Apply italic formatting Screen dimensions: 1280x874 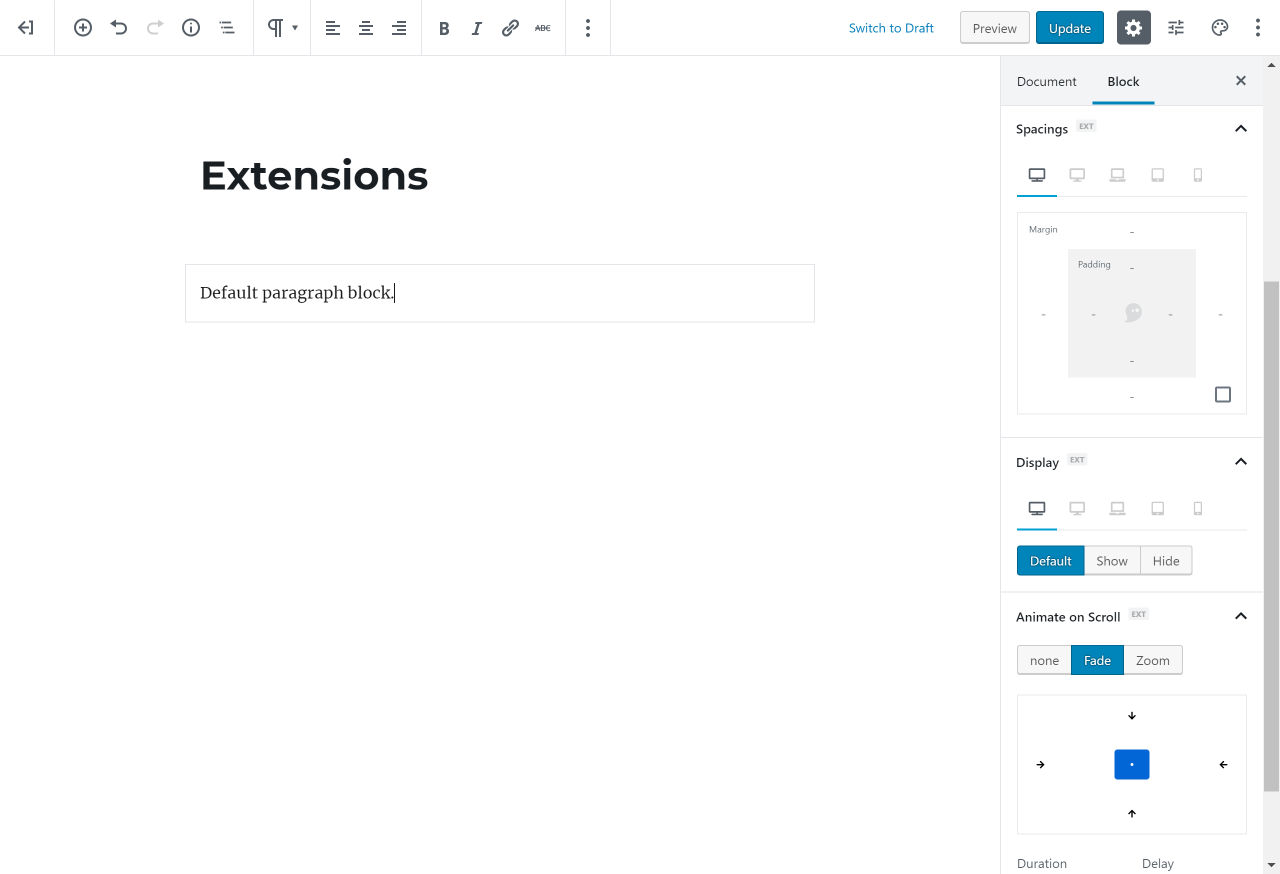coord(477,28)
